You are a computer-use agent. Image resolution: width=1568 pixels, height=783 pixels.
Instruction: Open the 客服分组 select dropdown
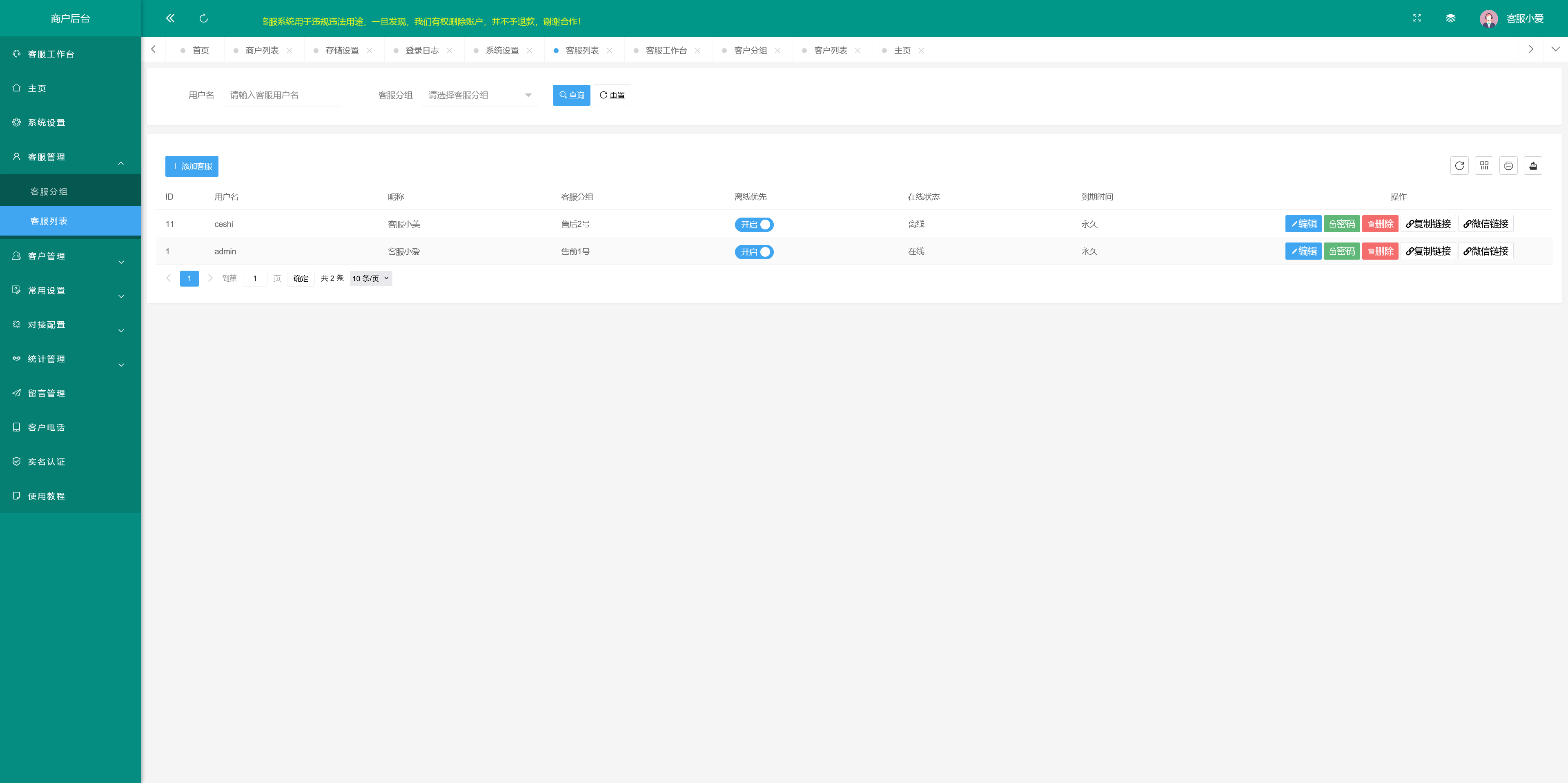pyautogui.click(x=479, y=95)
